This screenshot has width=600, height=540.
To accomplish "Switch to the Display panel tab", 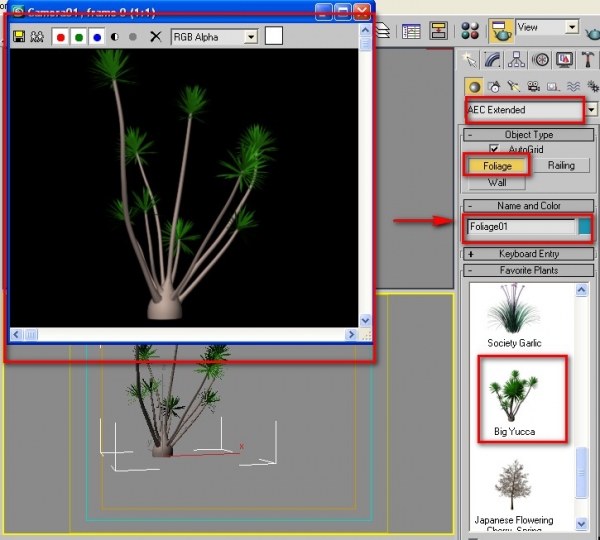I will tap(564, 60).
